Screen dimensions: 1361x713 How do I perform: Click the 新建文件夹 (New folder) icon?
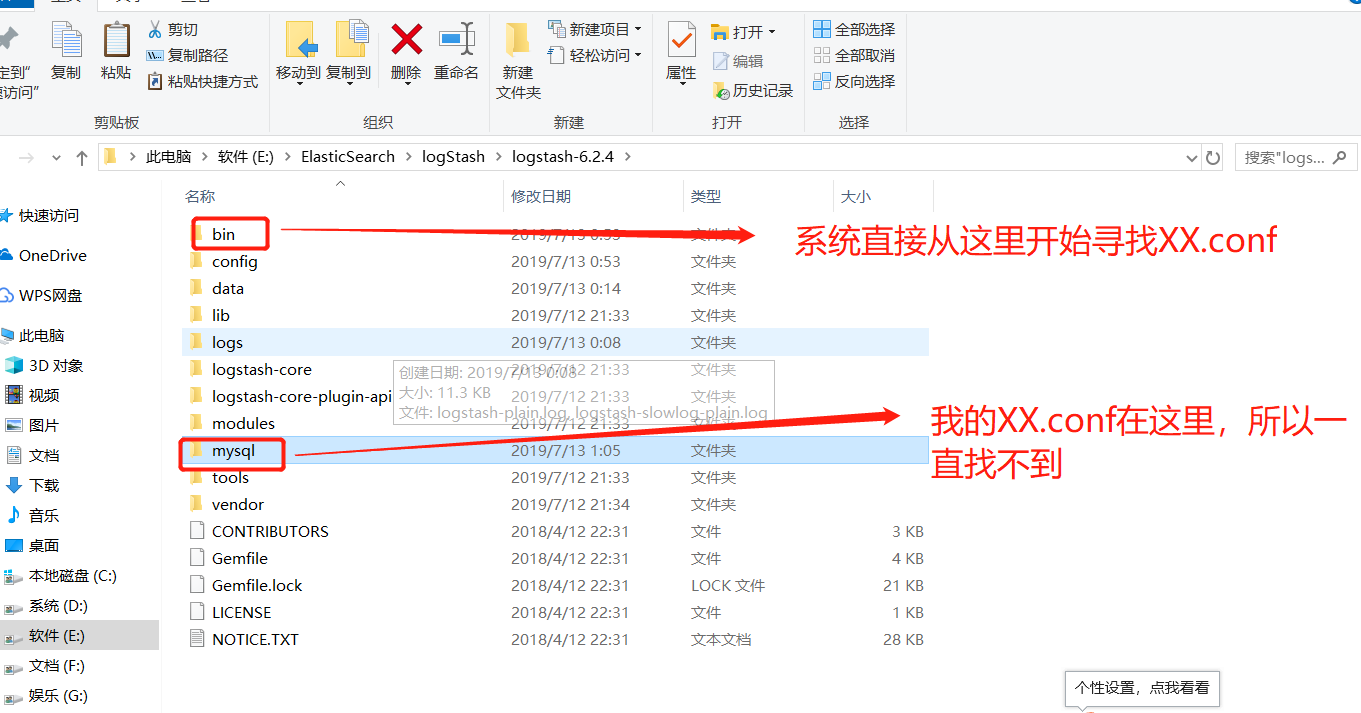click(517, 55)
